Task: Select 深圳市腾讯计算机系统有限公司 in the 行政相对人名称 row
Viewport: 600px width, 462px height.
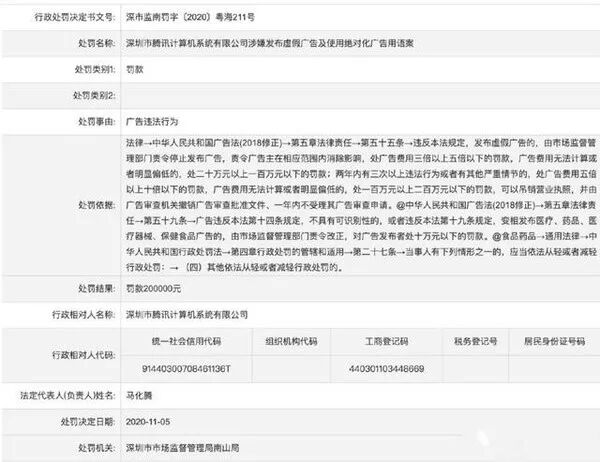Action: pyautogui.click(x=187, y=315)
